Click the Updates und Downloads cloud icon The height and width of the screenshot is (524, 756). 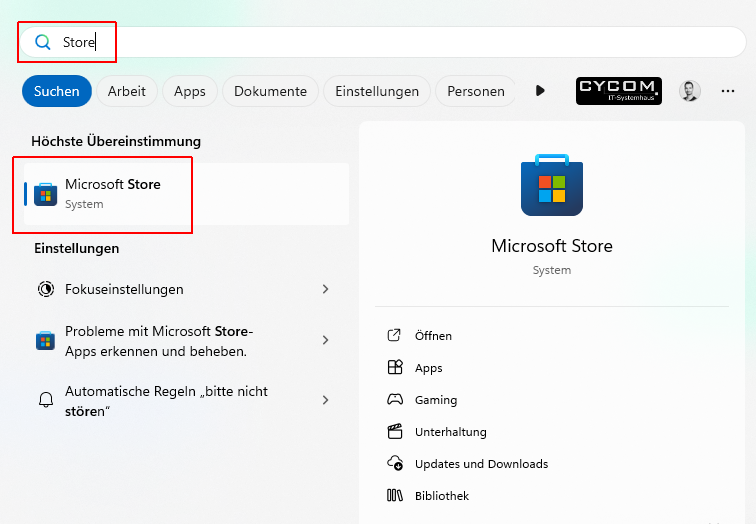tap(395, 463)
